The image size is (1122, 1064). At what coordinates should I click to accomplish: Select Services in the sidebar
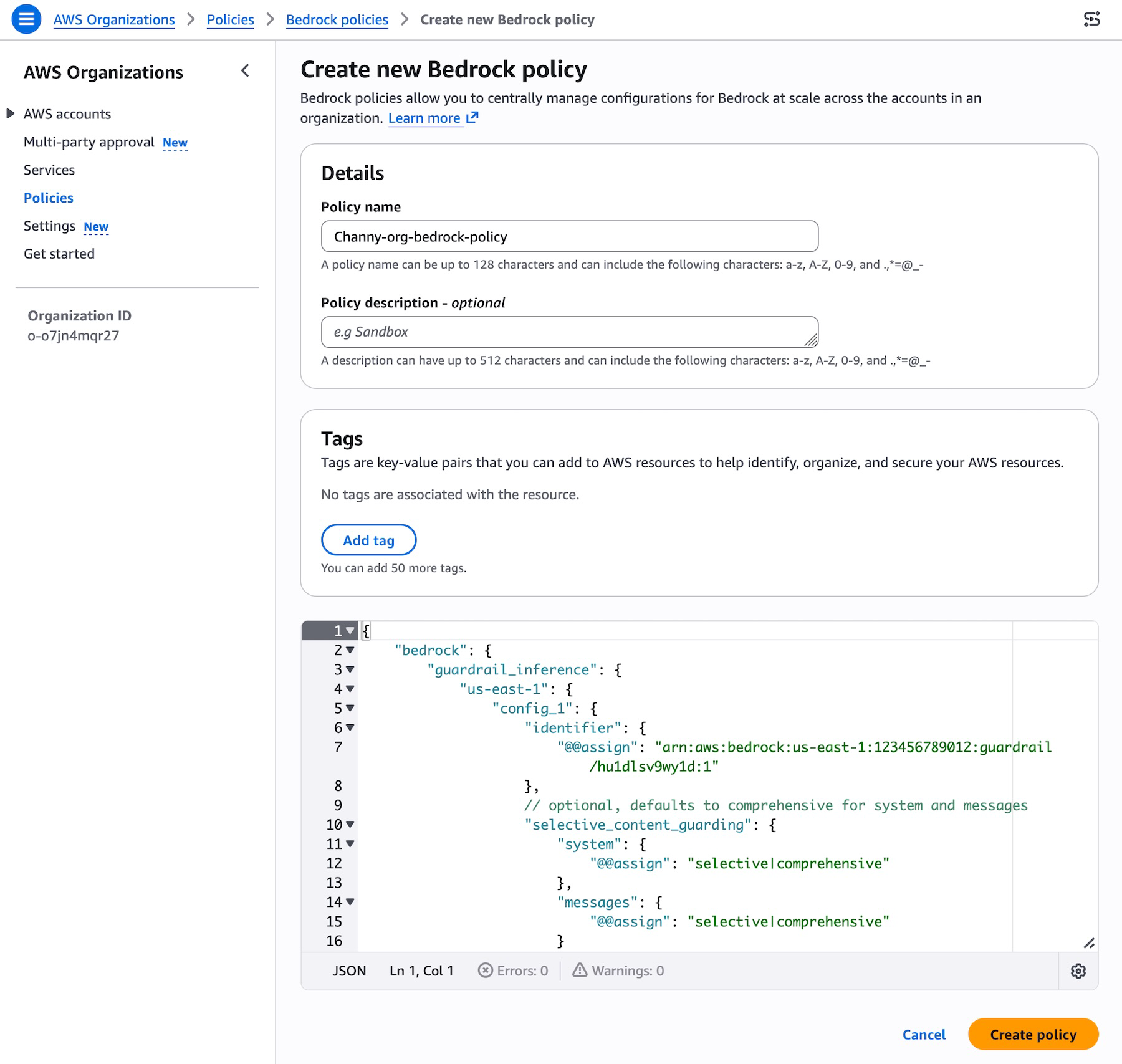(x=49, y=170)
